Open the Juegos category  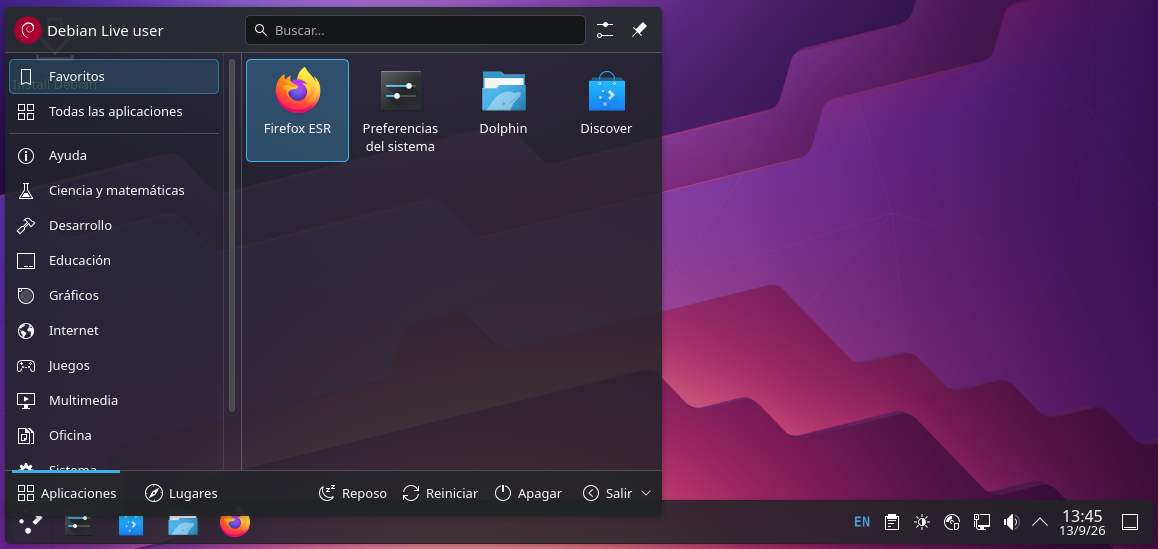pos(114,366)
